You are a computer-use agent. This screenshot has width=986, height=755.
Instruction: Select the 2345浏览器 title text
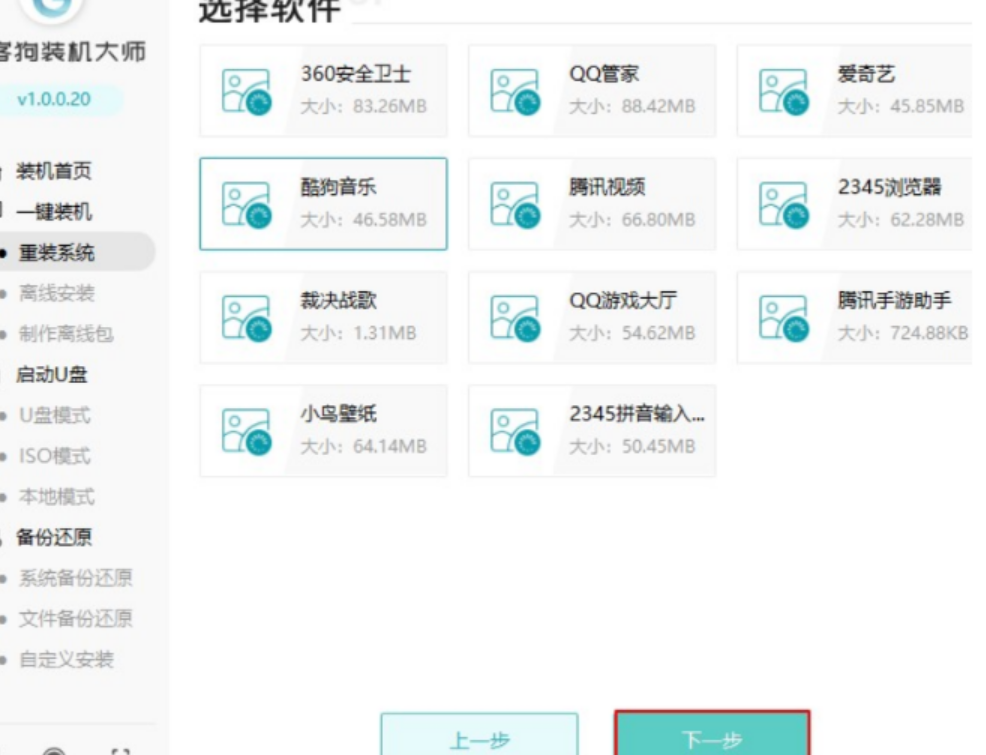click(x=889, y=187)
